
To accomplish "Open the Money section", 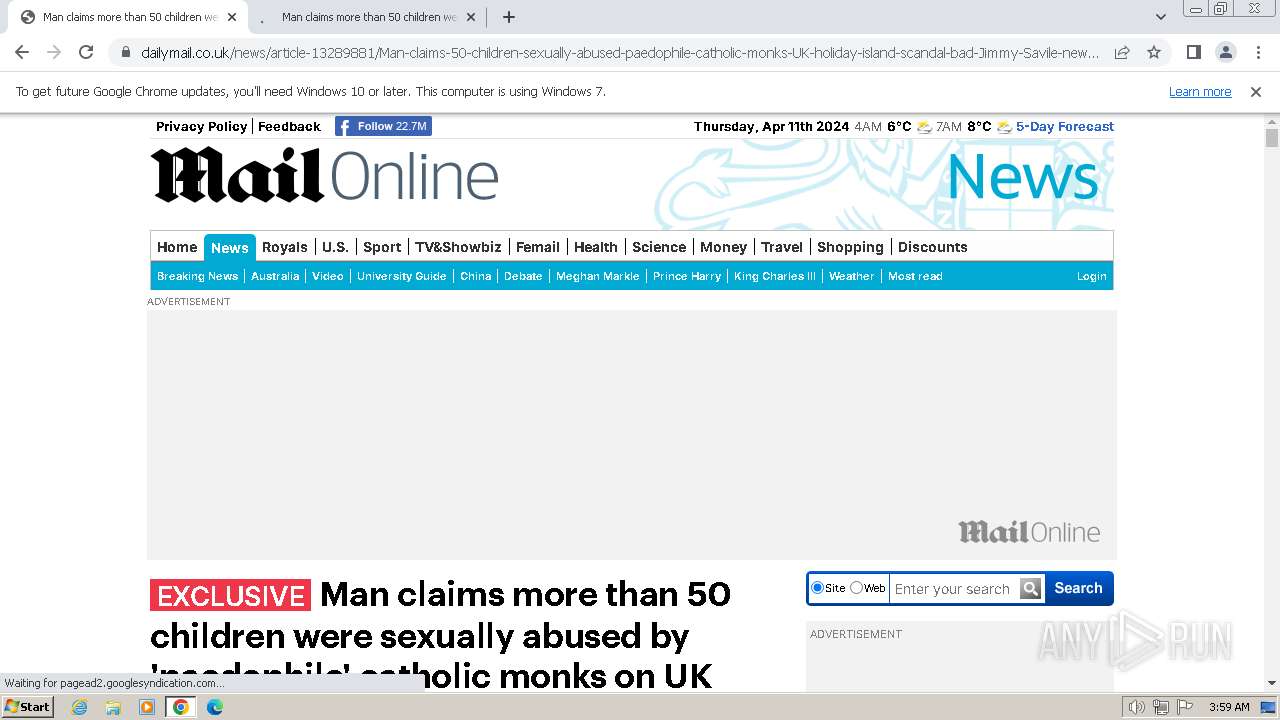I will 724,247.
